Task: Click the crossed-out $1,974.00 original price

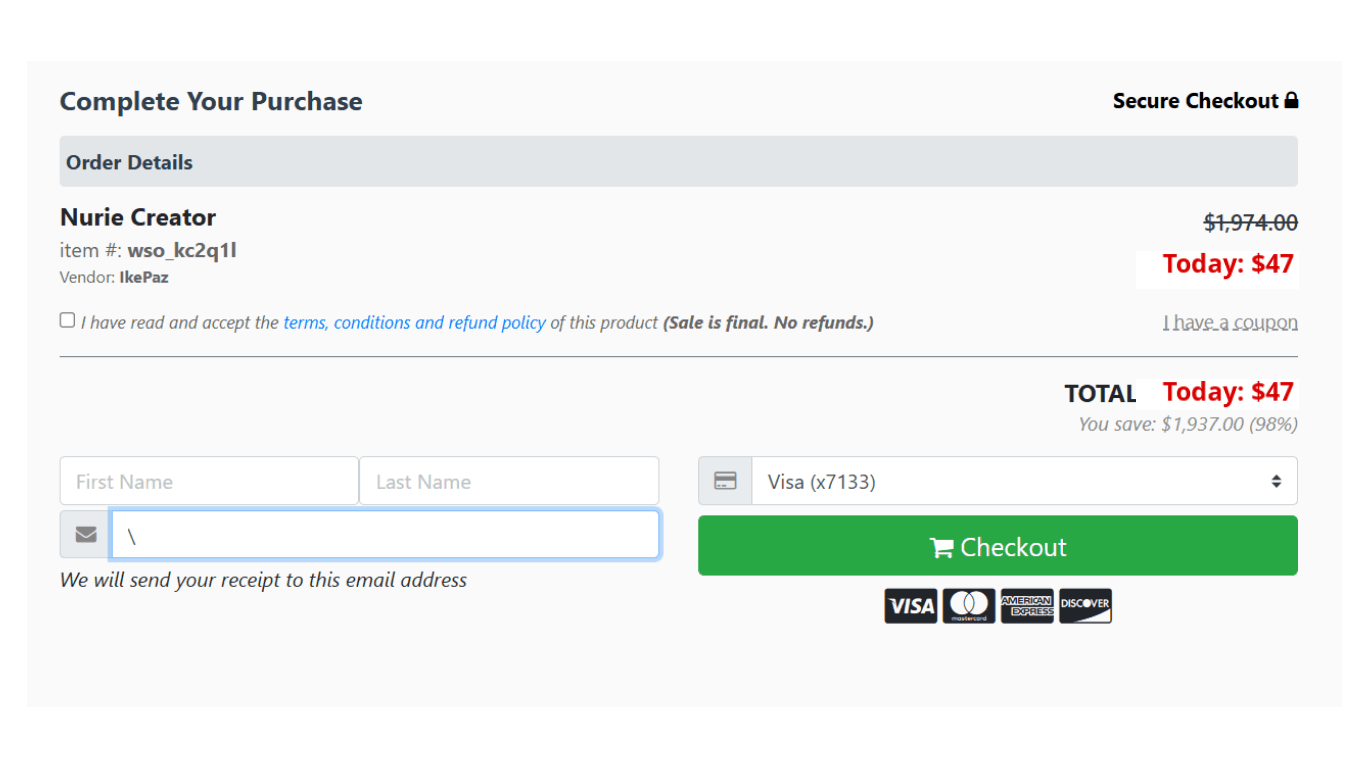Action: tap(1250, 222)
